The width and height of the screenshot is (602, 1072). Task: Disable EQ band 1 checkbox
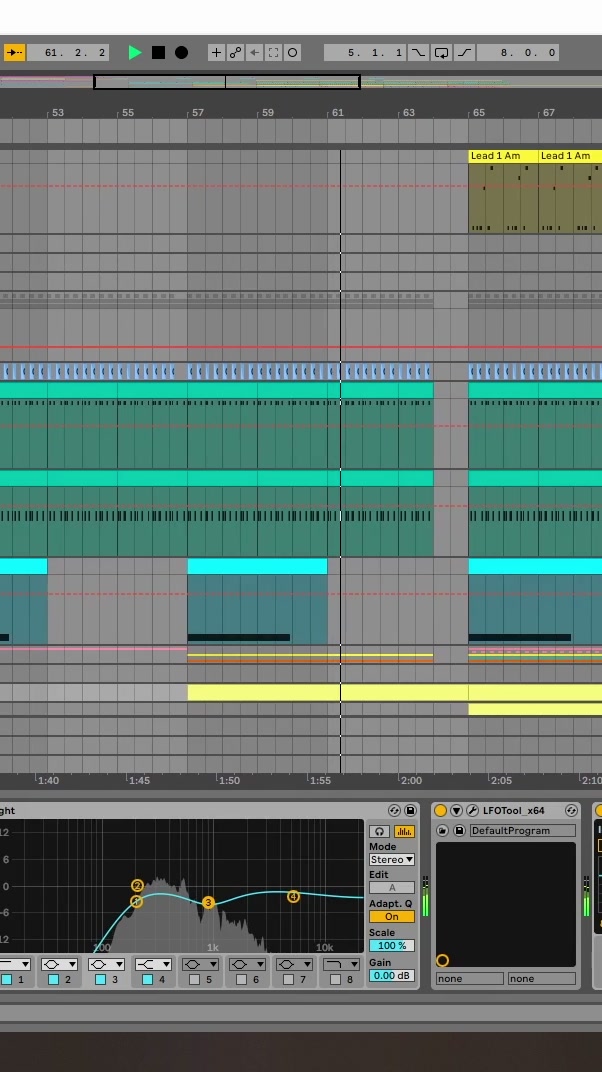[x=6, y=980]
